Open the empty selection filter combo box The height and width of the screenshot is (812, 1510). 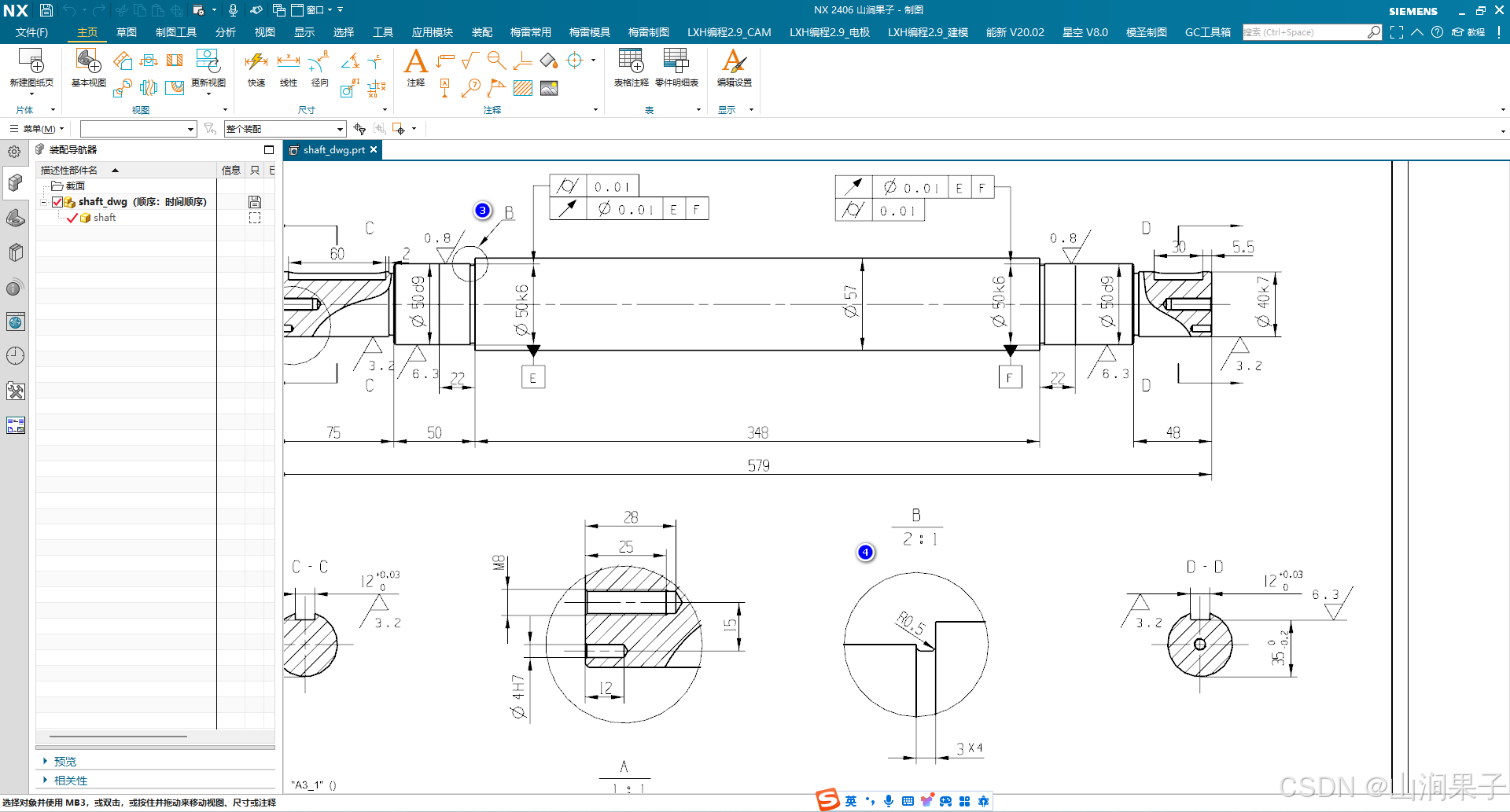tap(138, 129)
